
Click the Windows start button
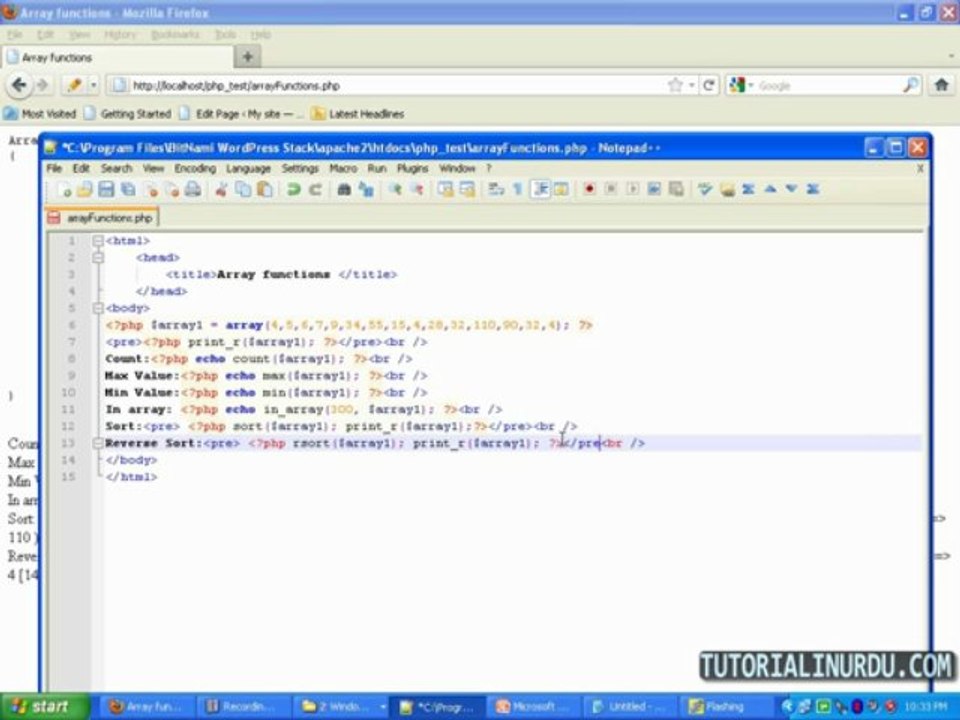pos(44,707)
